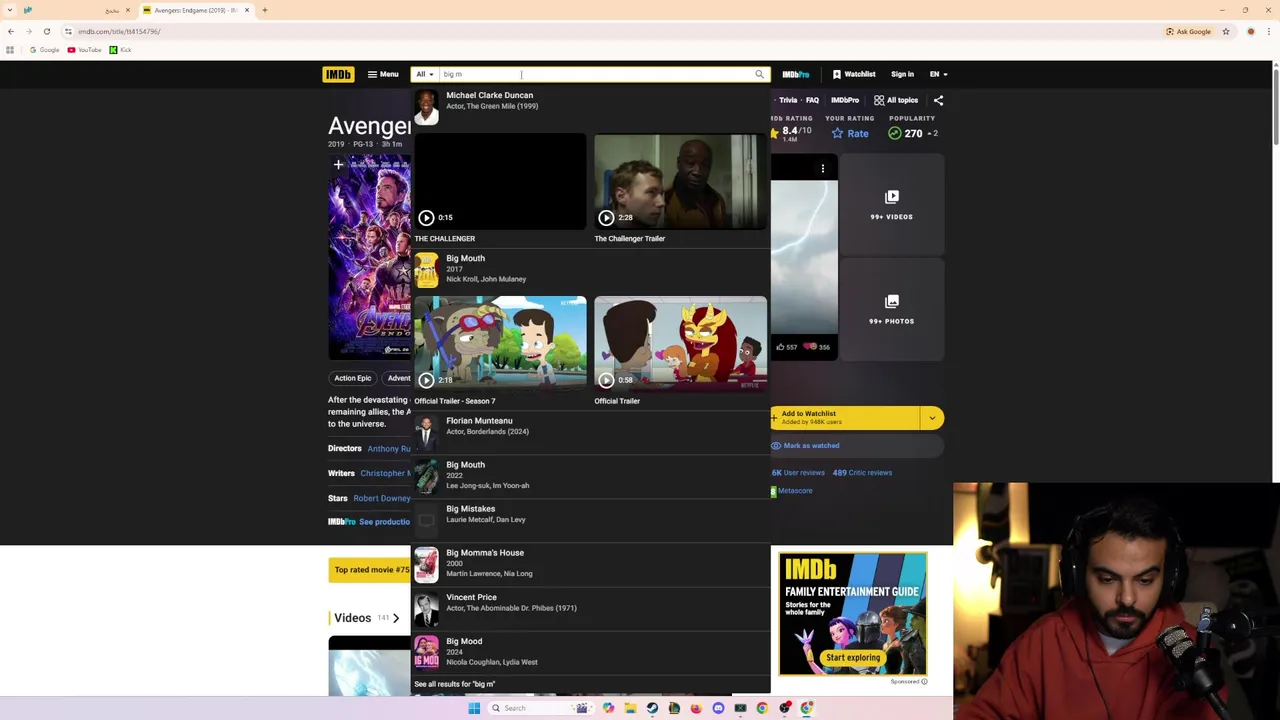
Task: Open the Google bookmark
Action: click(44, 50)
